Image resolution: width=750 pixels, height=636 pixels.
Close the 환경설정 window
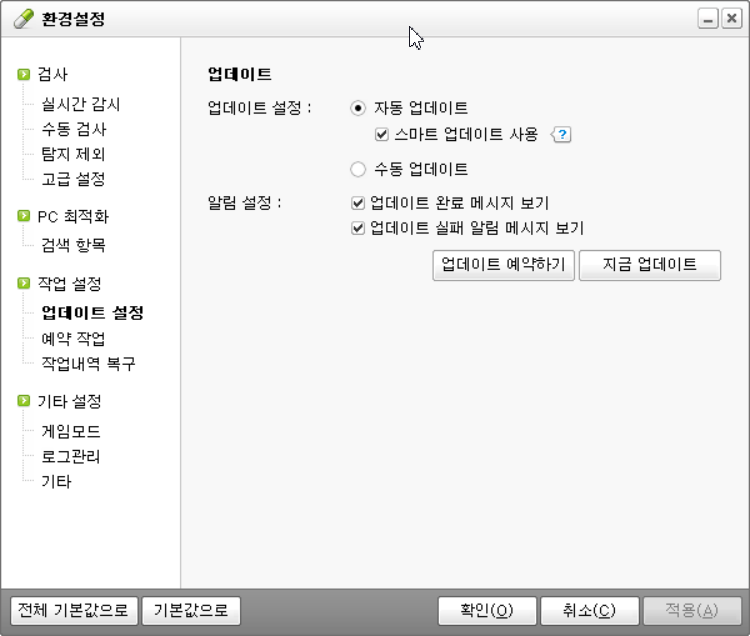pyautogui.click(x=731, y=19)
